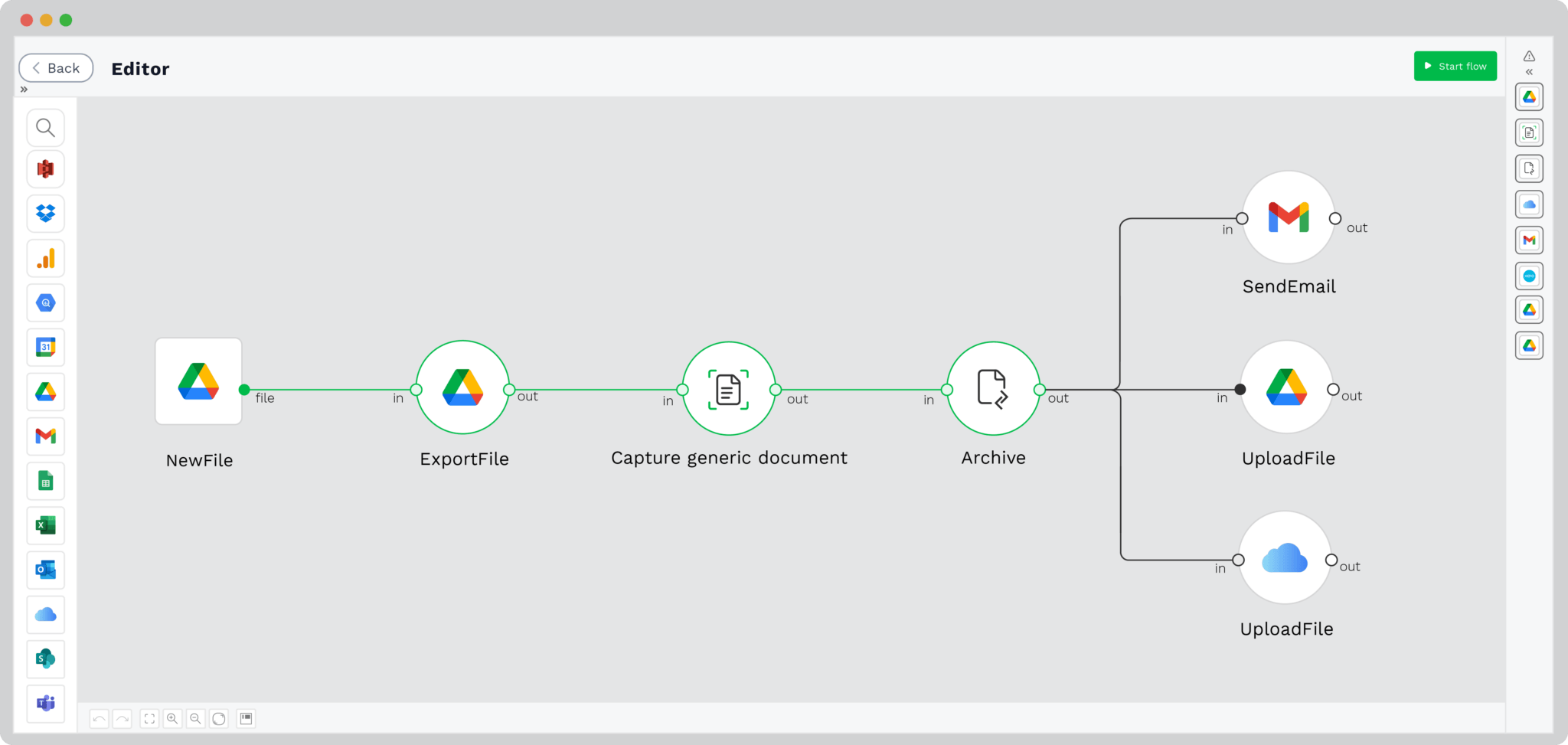The width and height of the screenshot is (1568, 745).
Task: Click the Xero node icon in right panel
Action: [x=1530, y=275]
